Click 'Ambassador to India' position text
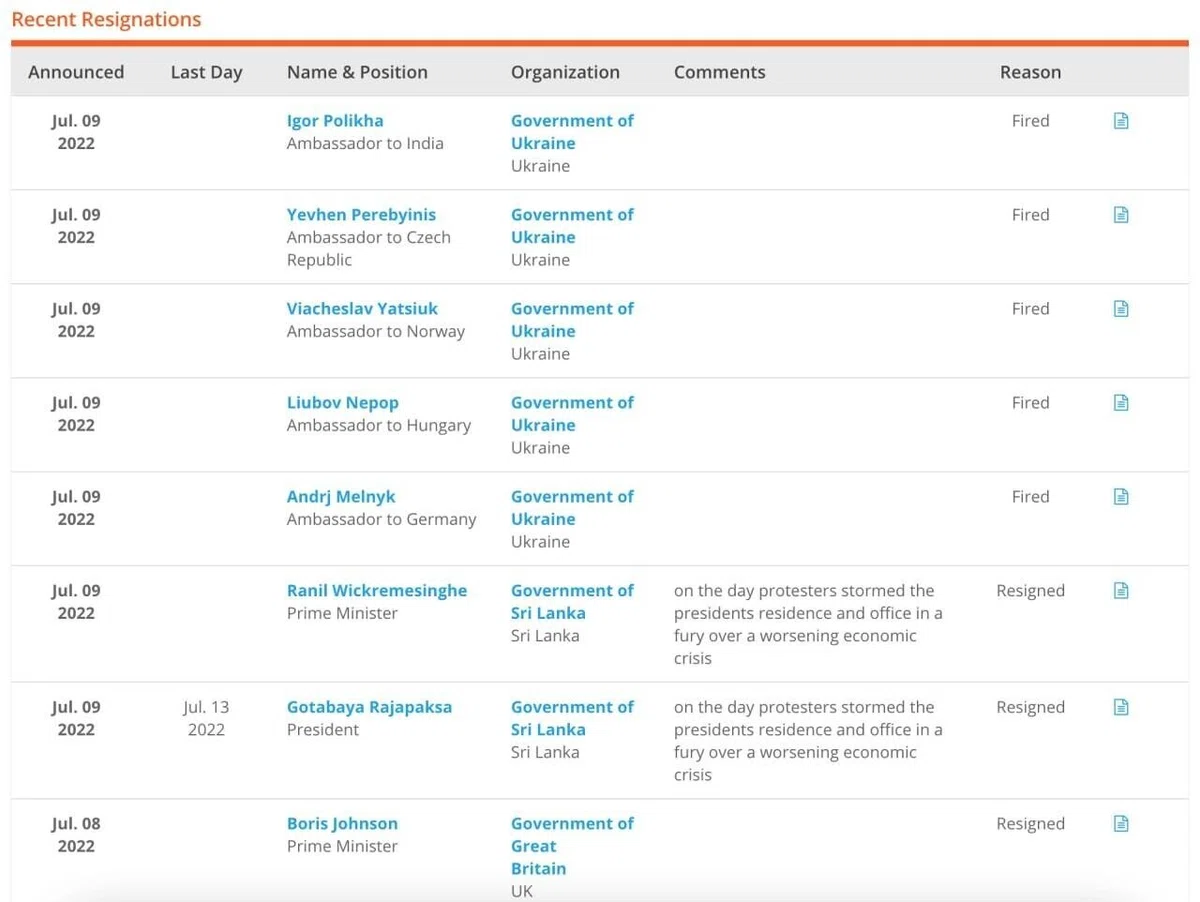Screen dimensions: 1200x902 point(365,143)
